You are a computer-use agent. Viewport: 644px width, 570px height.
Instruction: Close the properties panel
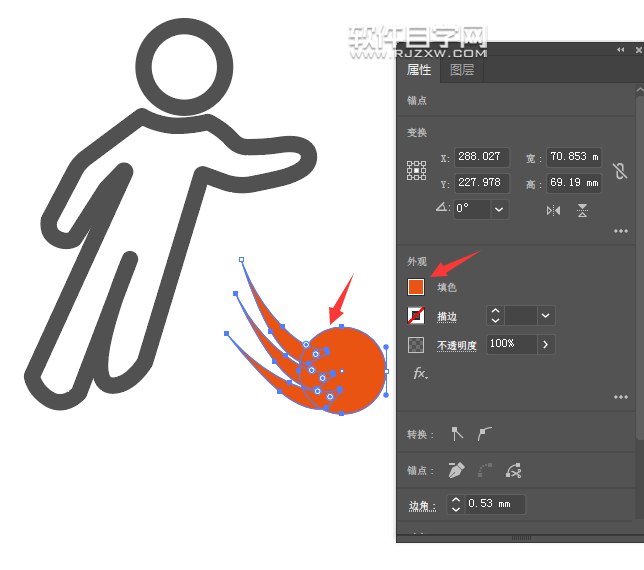coord(639,50)
